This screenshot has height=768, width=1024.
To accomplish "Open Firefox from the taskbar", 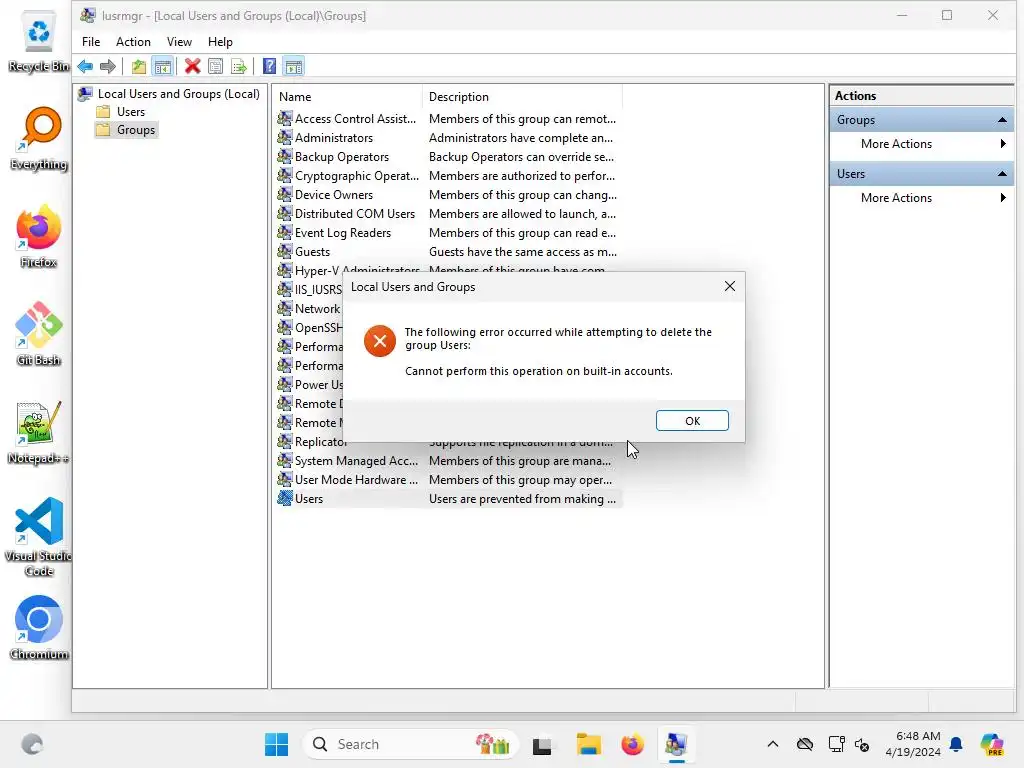I will tap(632, 744).
